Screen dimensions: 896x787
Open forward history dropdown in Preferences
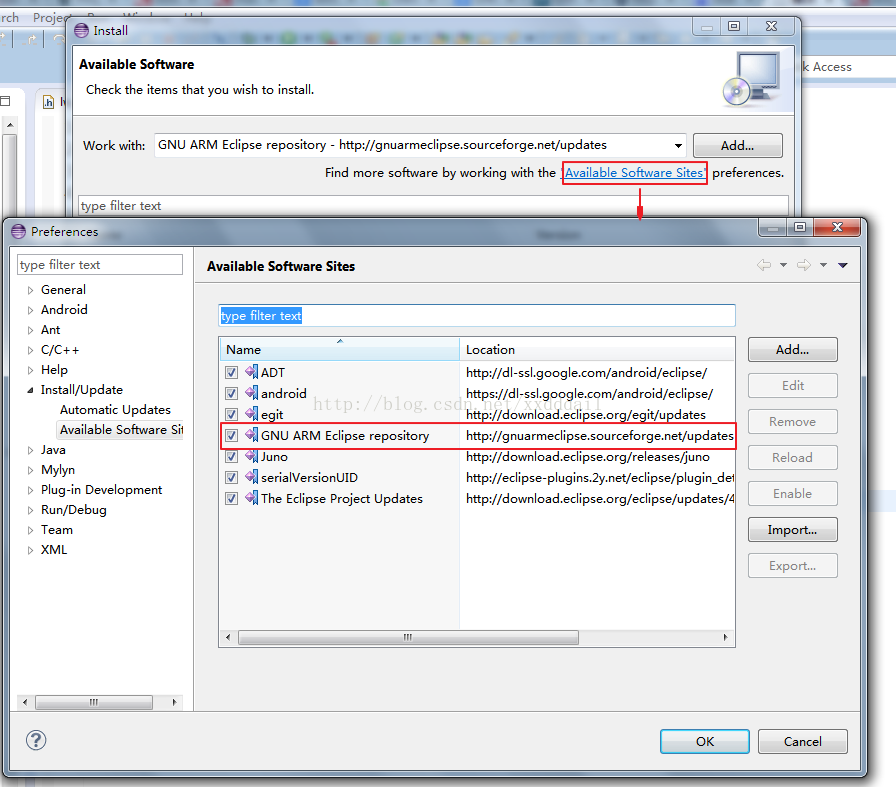[823, 265]
